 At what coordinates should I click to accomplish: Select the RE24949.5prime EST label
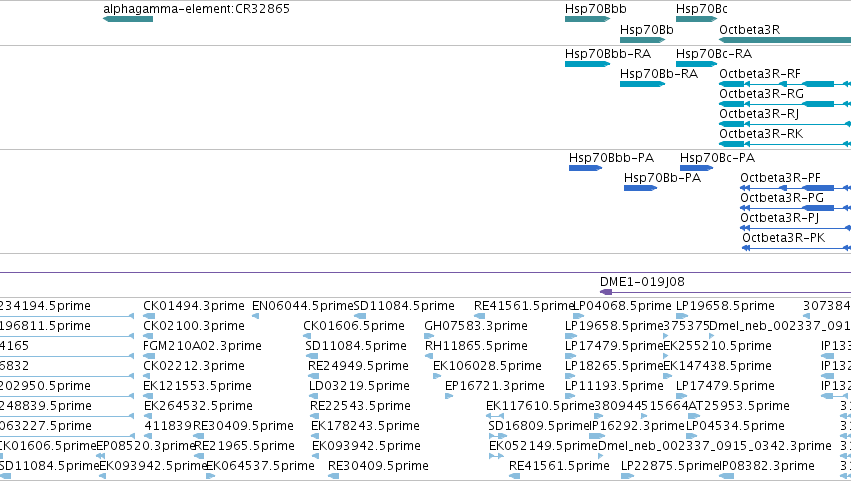tap(358, 366)
